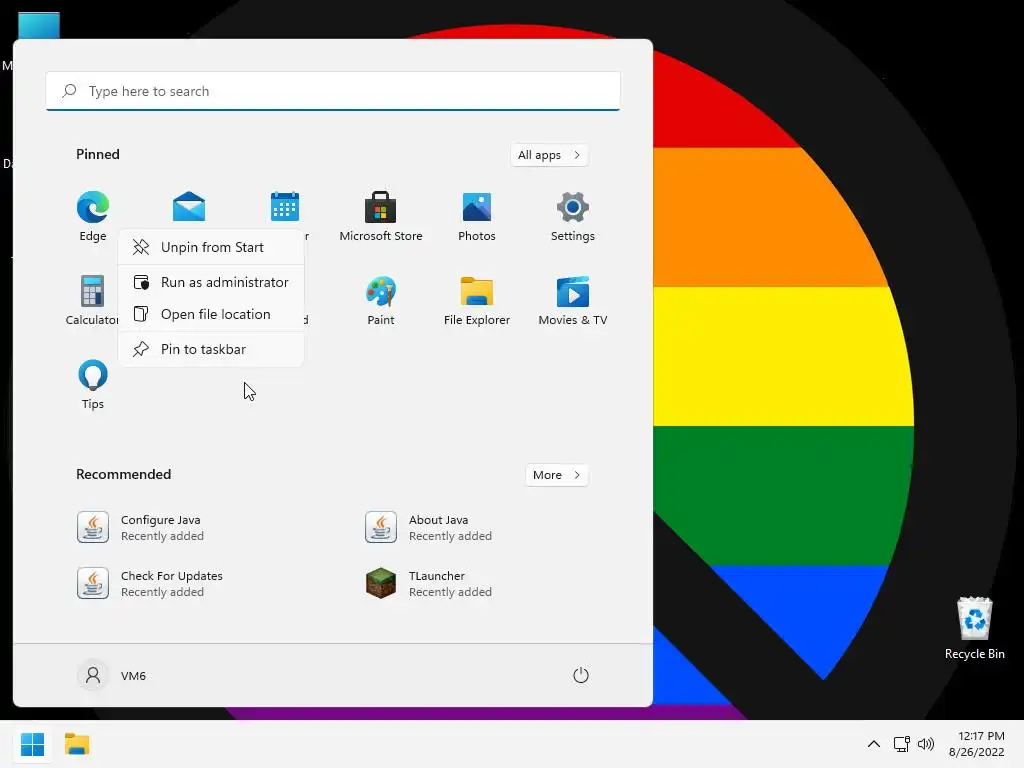1024x768 pixels.
Task: Click the More recommended button
Action: coord(556,475)
